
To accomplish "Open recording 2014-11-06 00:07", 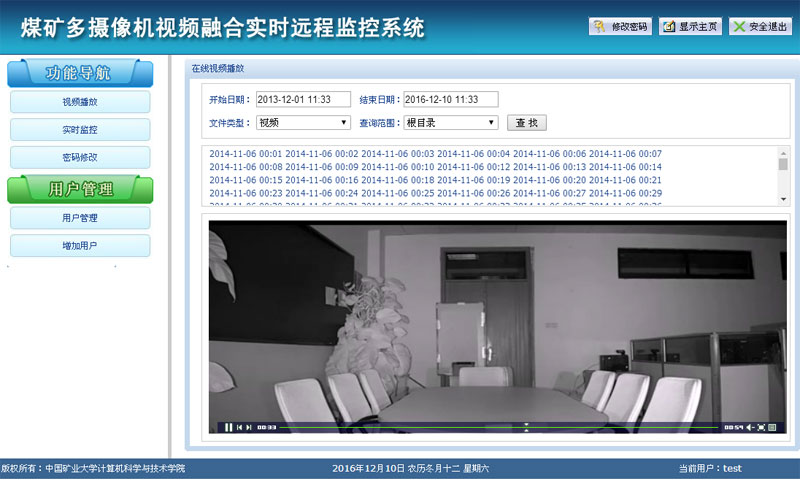I will click(626, 154).
